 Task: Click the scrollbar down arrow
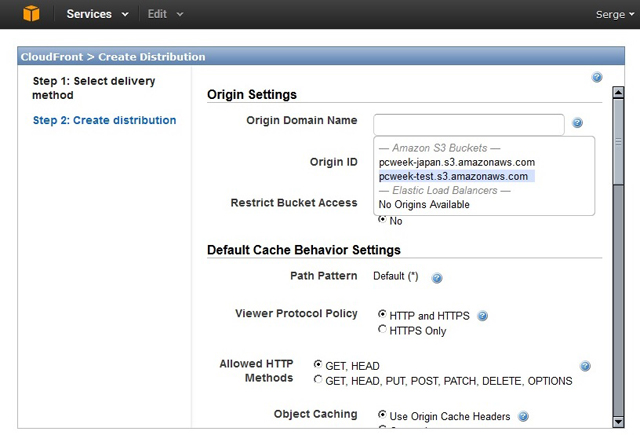click(x=618, y=422)
